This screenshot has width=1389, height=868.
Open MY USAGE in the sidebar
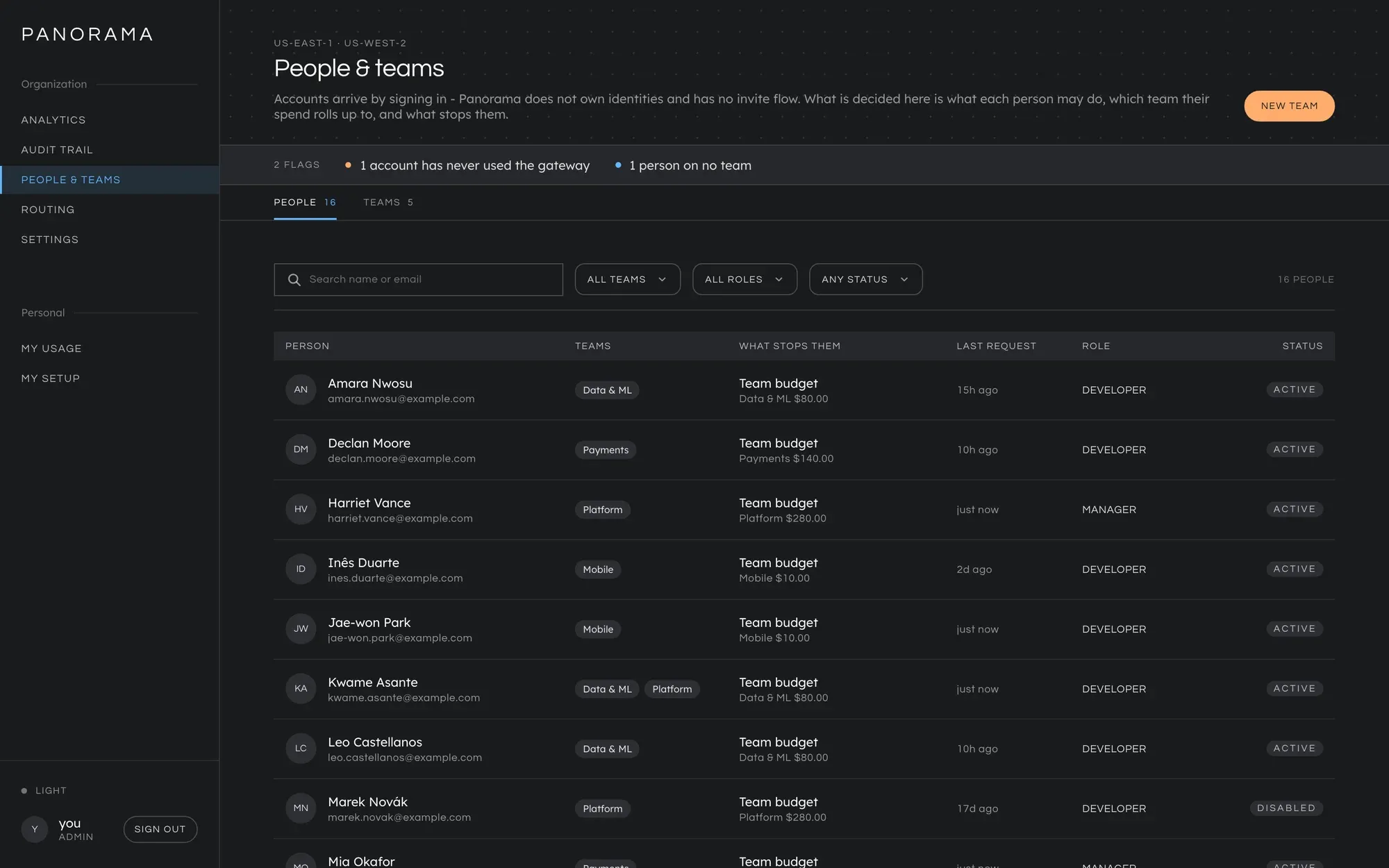pos(110,349)
